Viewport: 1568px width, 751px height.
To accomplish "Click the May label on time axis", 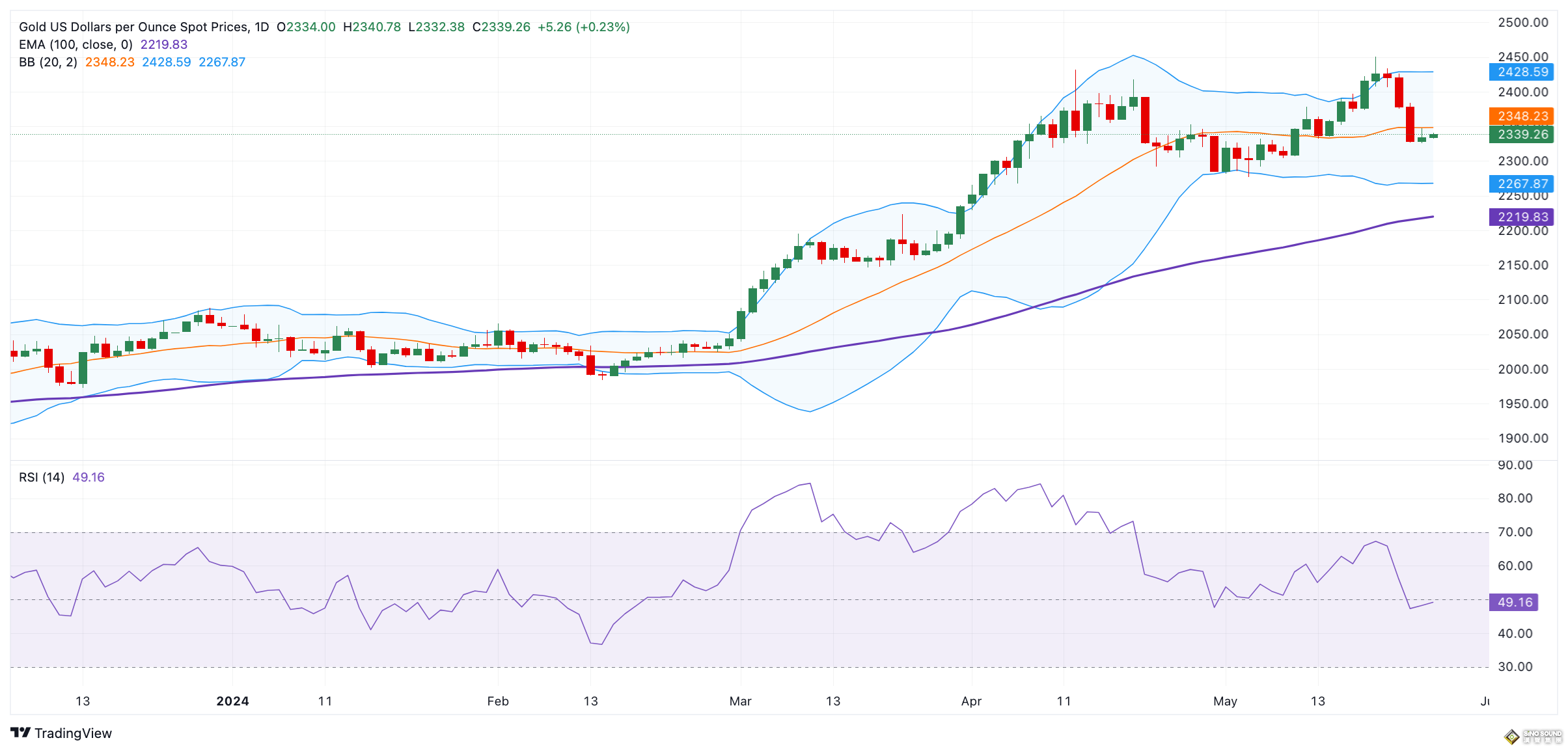I will (x=1225, y=702).
